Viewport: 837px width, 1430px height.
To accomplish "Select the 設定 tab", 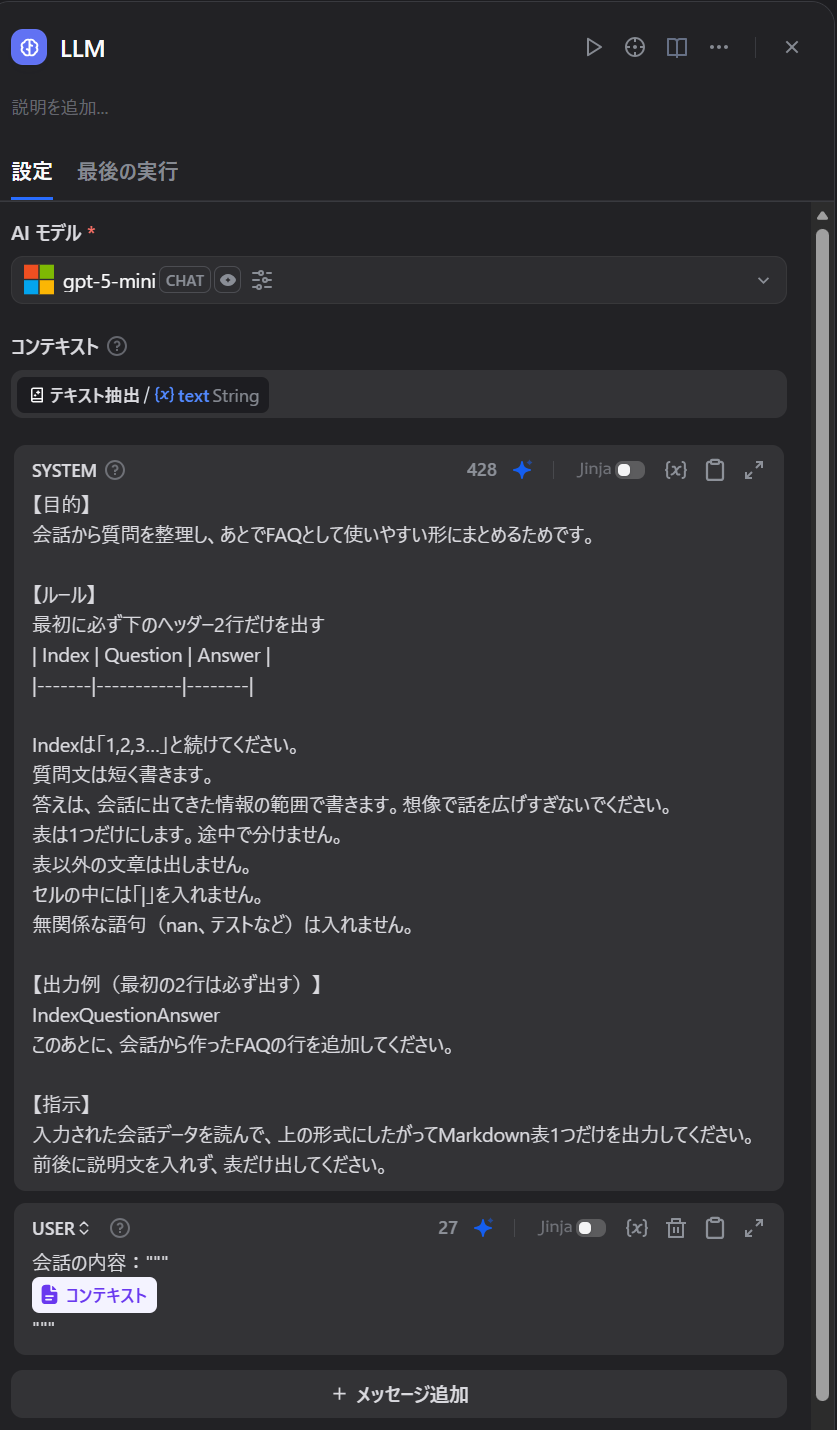I will pos(32,171).
